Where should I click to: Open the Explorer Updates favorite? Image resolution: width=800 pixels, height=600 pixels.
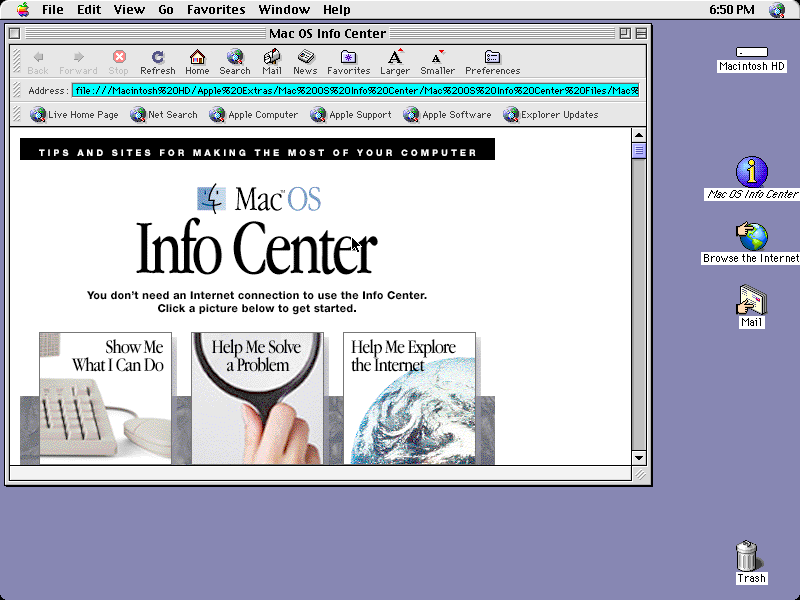(x=551, y=115)
